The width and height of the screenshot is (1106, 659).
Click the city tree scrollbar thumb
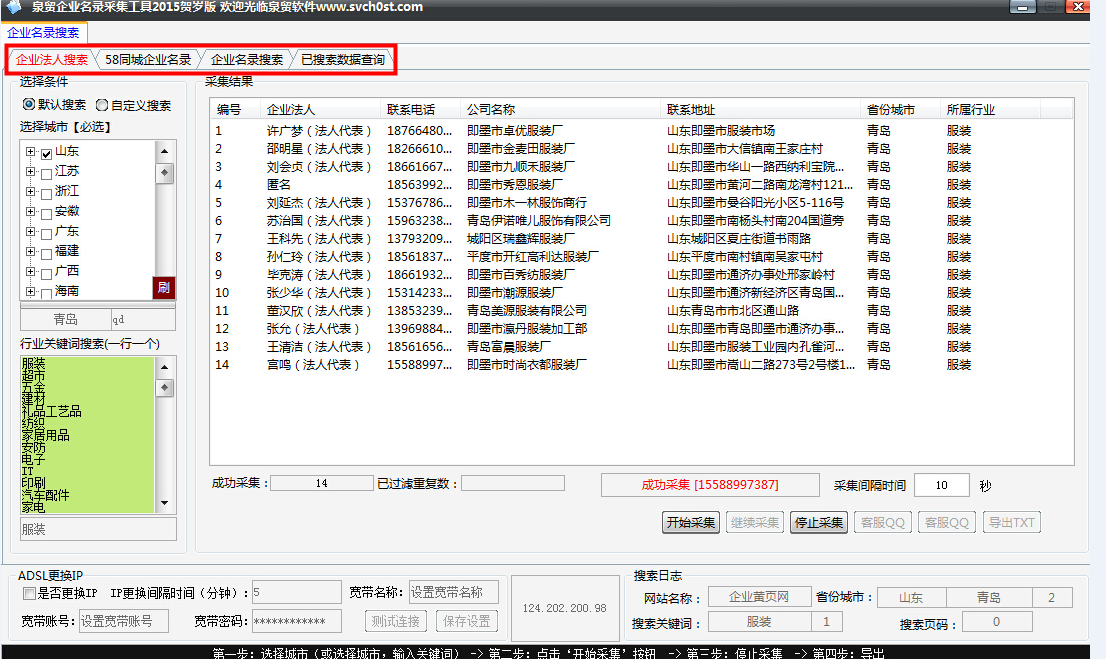coord(164,173)
